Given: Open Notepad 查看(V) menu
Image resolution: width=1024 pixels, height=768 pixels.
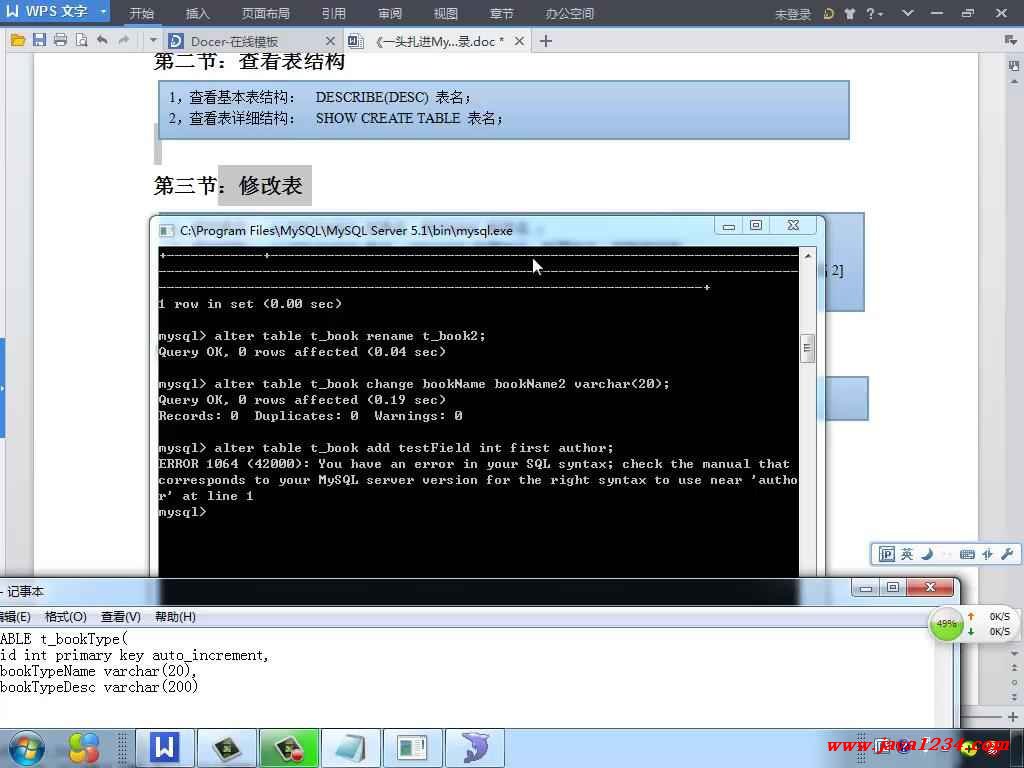Looking at the screenshot, I should pos(121,616).
